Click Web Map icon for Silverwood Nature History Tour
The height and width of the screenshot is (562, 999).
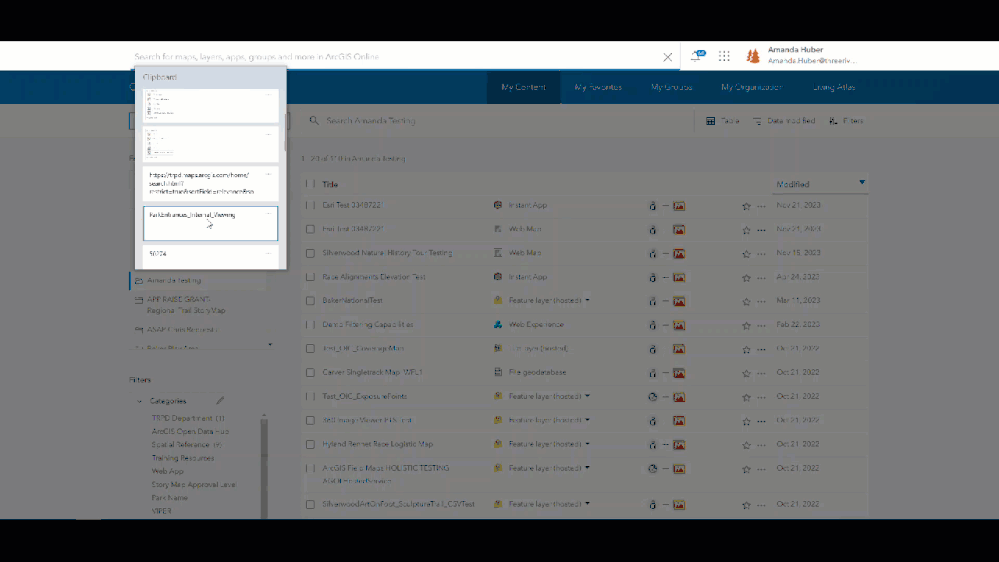[x=498, y=253]
